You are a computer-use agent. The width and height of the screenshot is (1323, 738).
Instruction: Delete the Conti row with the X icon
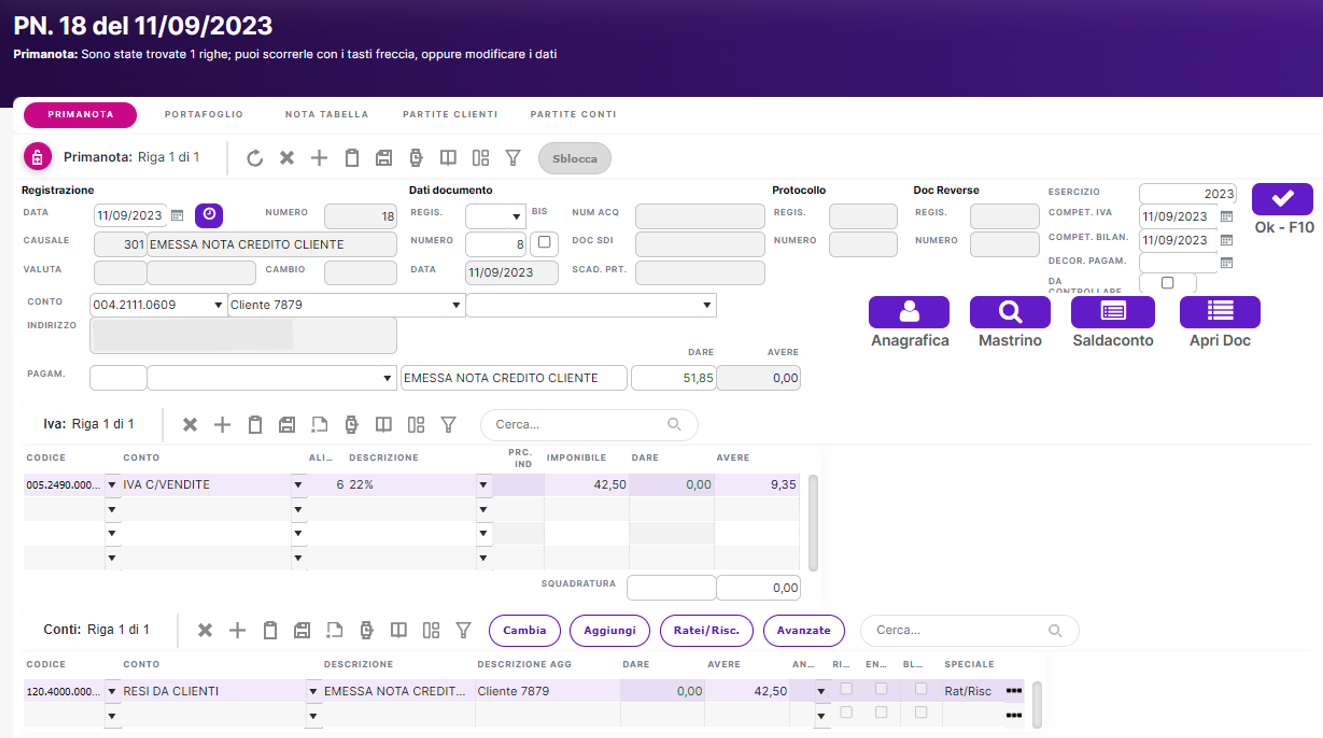pos(205,630)
